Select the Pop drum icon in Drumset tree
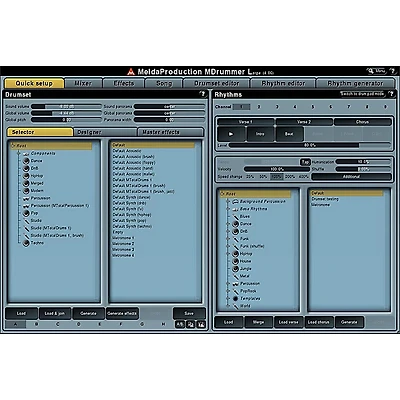The width and height of the screenshot is (400, 400). click(26, 213)
